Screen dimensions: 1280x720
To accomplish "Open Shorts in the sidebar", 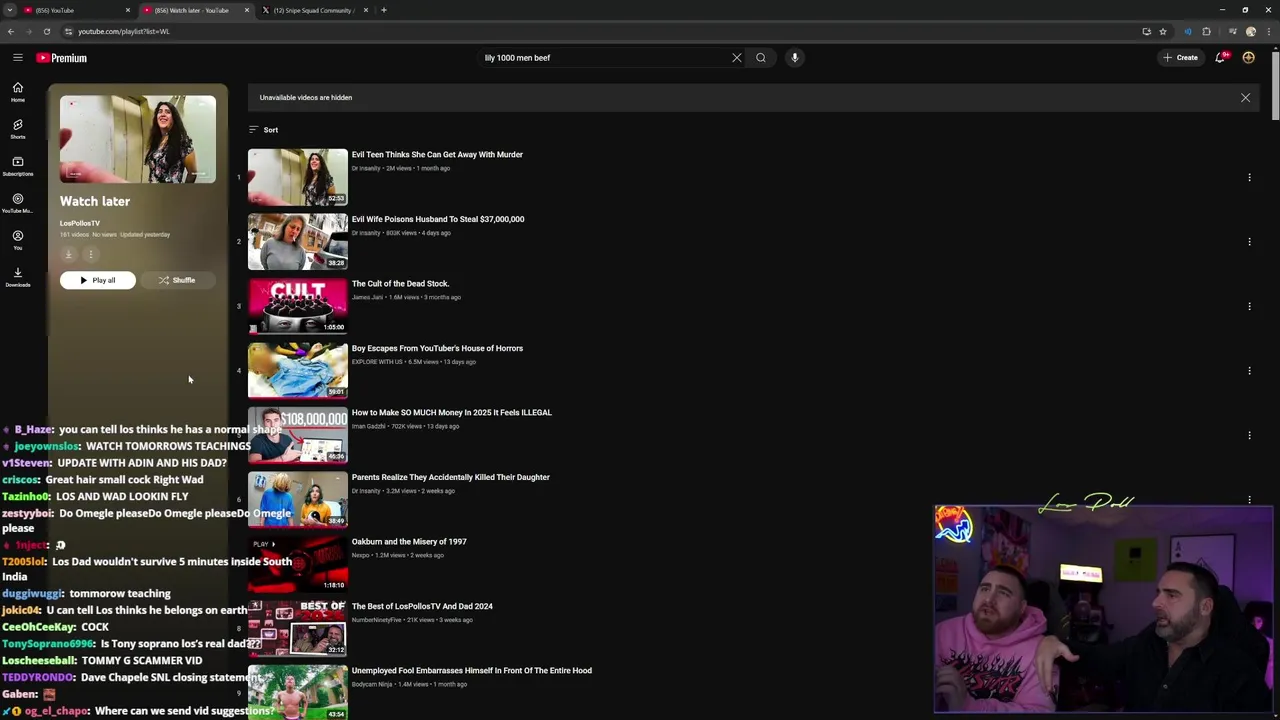I will coord(17,129).
